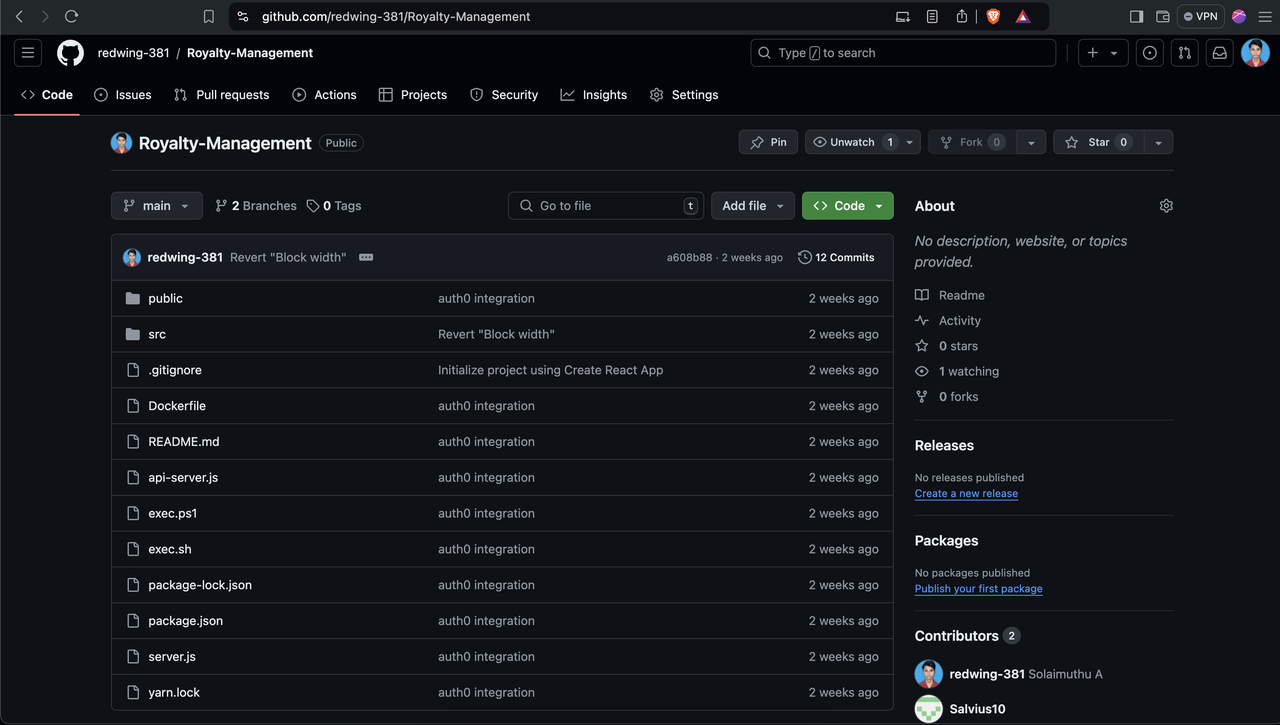Screen dimensions: 1280x725
Task: Open the src folder
Action: click(157, 334)
